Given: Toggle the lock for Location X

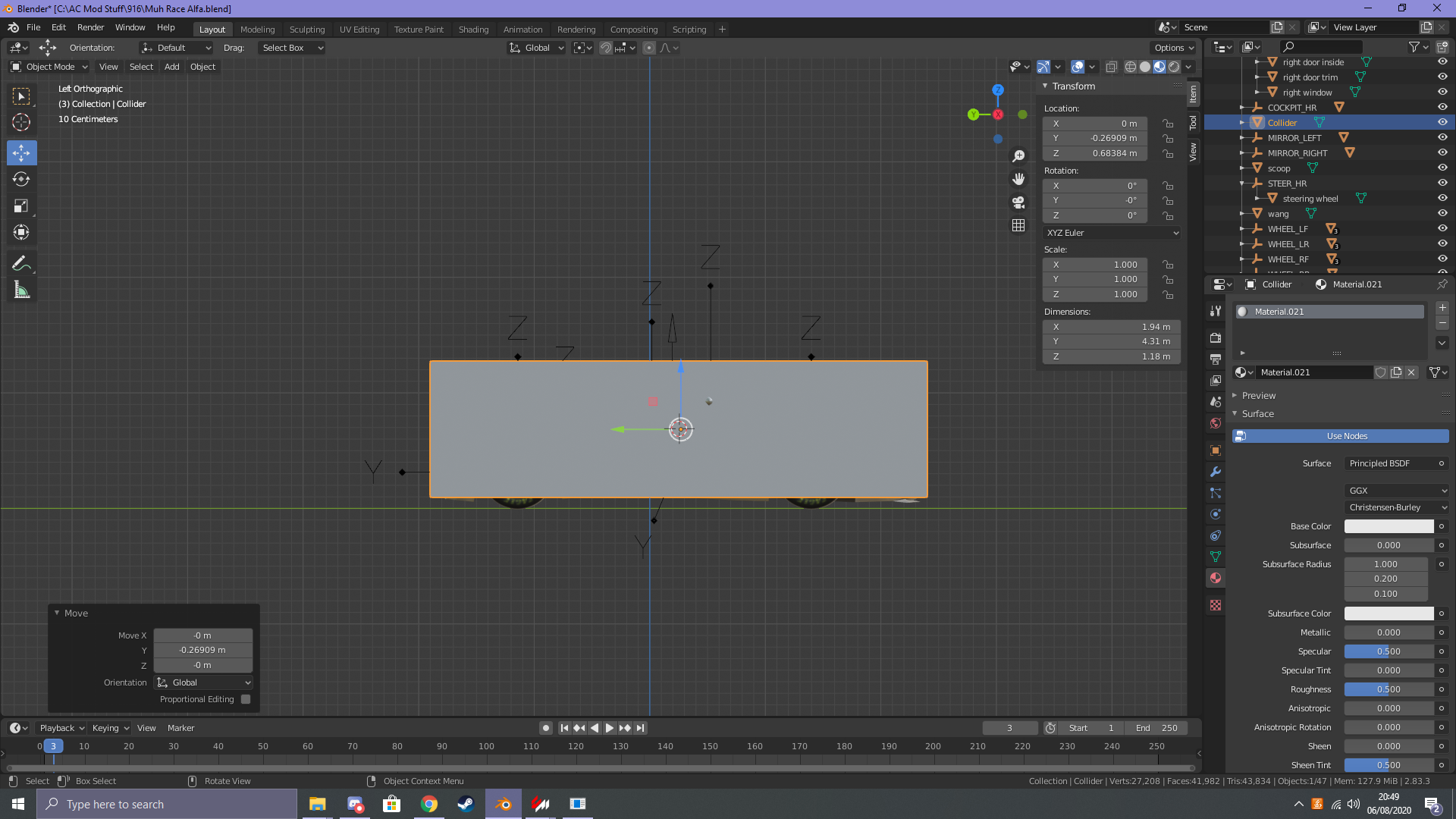Looking at the screenshot, I should (x=1168, y=124).
